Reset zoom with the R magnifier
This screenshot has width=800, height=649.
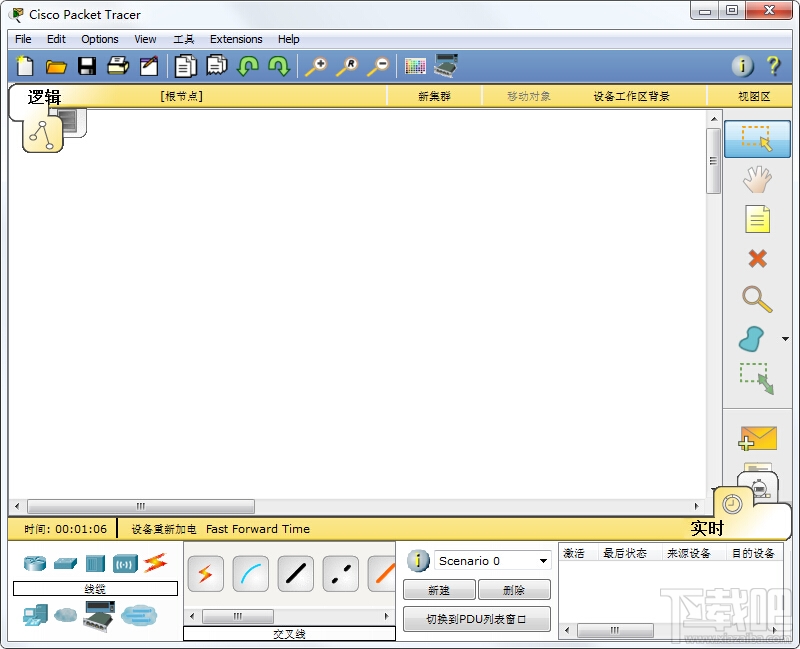[x=347, y=67]
